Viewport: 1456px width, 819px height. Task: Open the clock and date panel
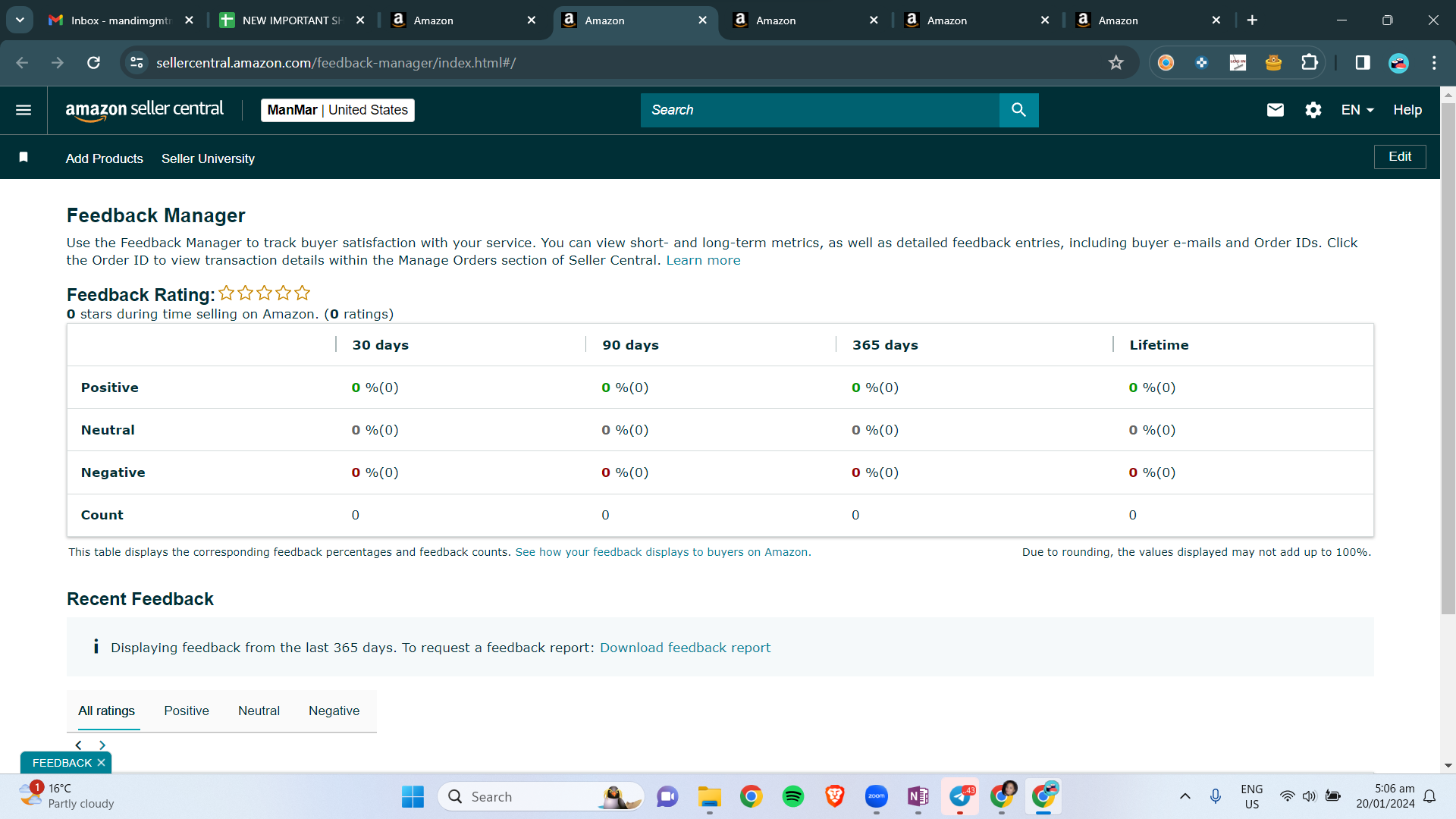(1385, 796)
